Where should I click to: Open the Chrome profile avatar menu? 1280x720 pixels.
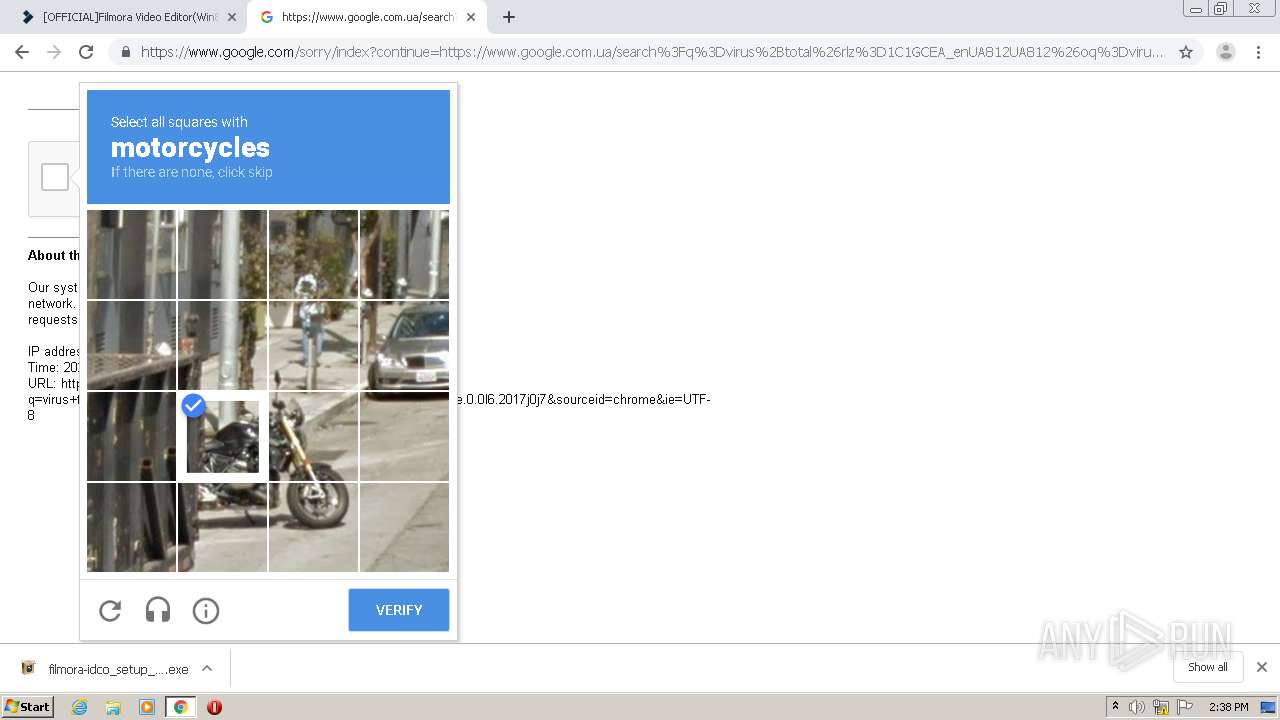tap(1226, 52)
